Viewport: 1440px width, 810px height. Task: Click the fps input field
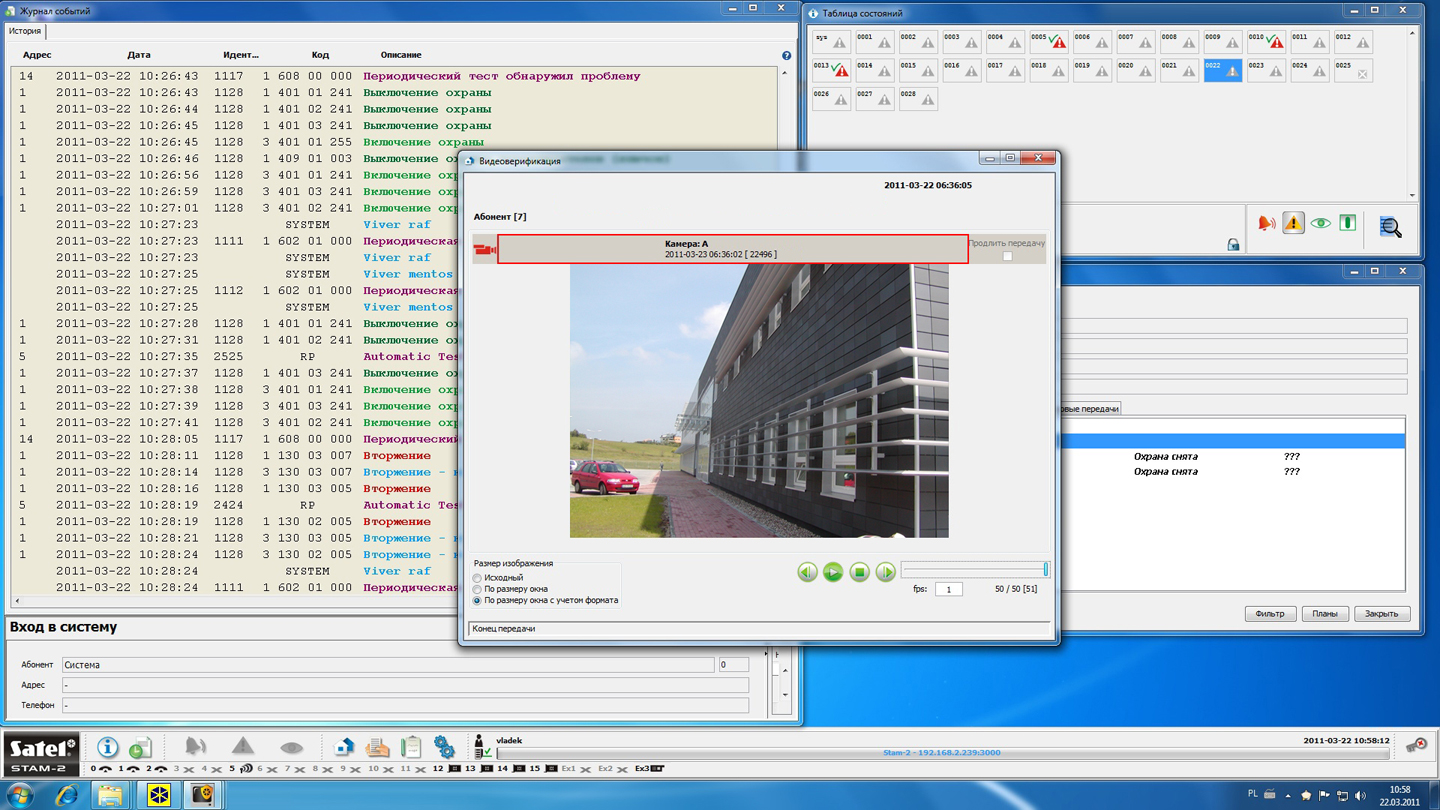[948, 589]
